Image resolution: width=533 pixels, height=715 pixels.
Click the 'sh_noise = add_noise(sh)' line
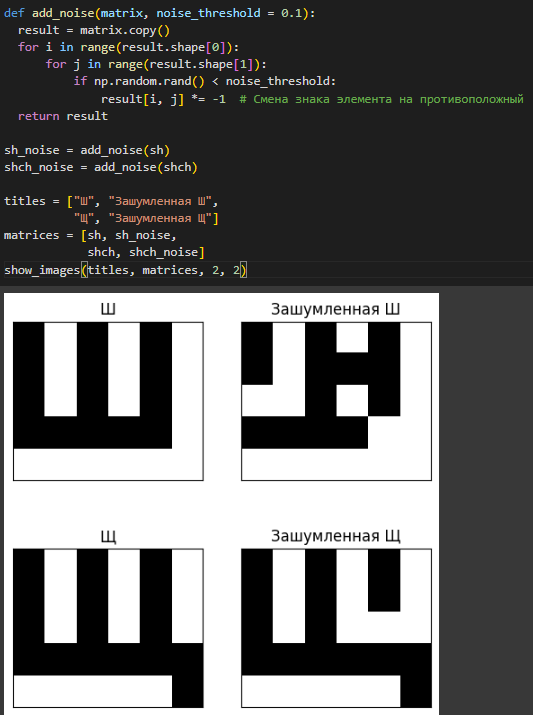tap(87, 150)
